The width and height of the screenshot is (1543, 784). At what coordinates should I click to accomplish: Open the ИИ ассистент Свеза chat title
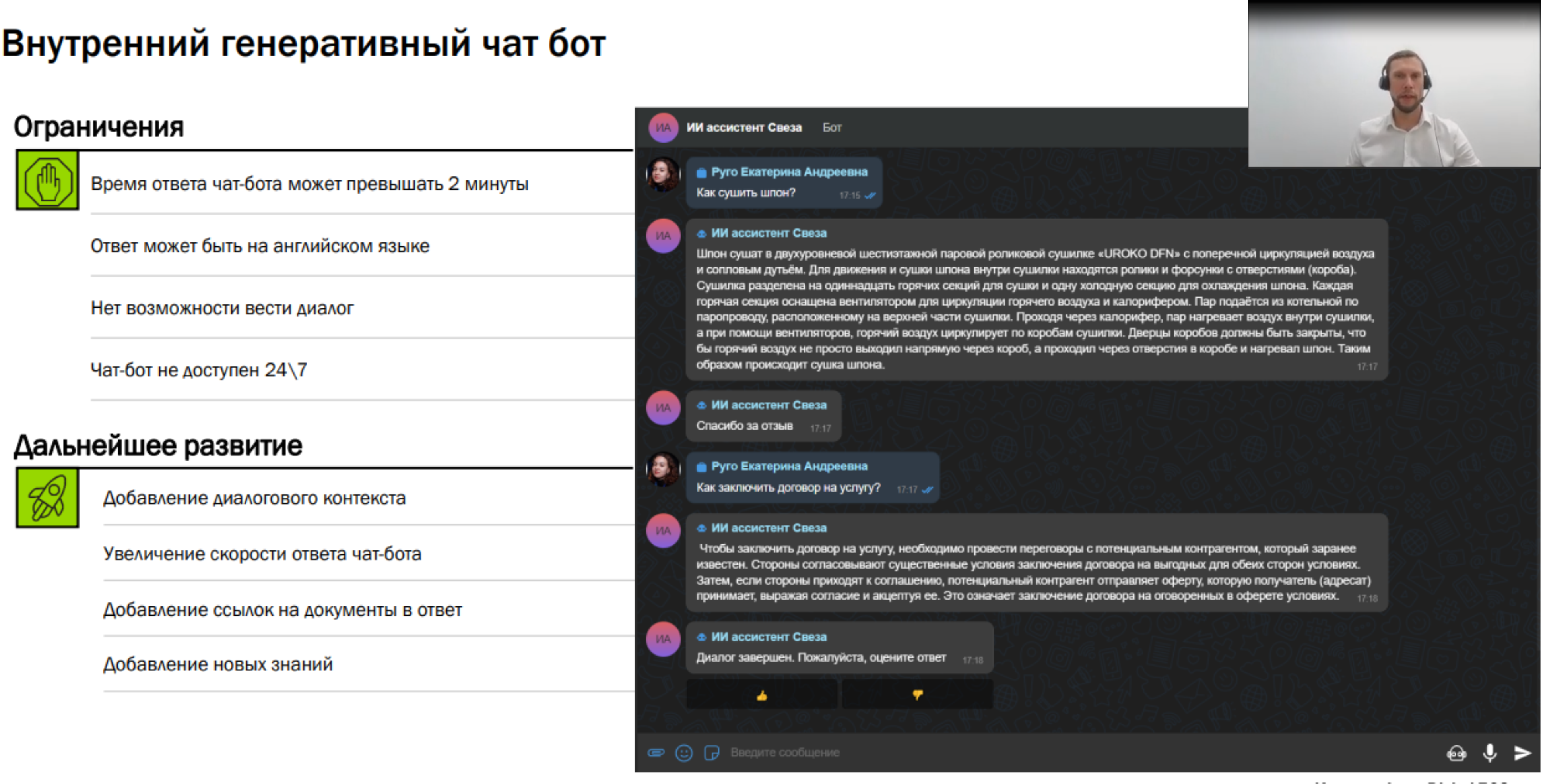click(x=743, y=128)
